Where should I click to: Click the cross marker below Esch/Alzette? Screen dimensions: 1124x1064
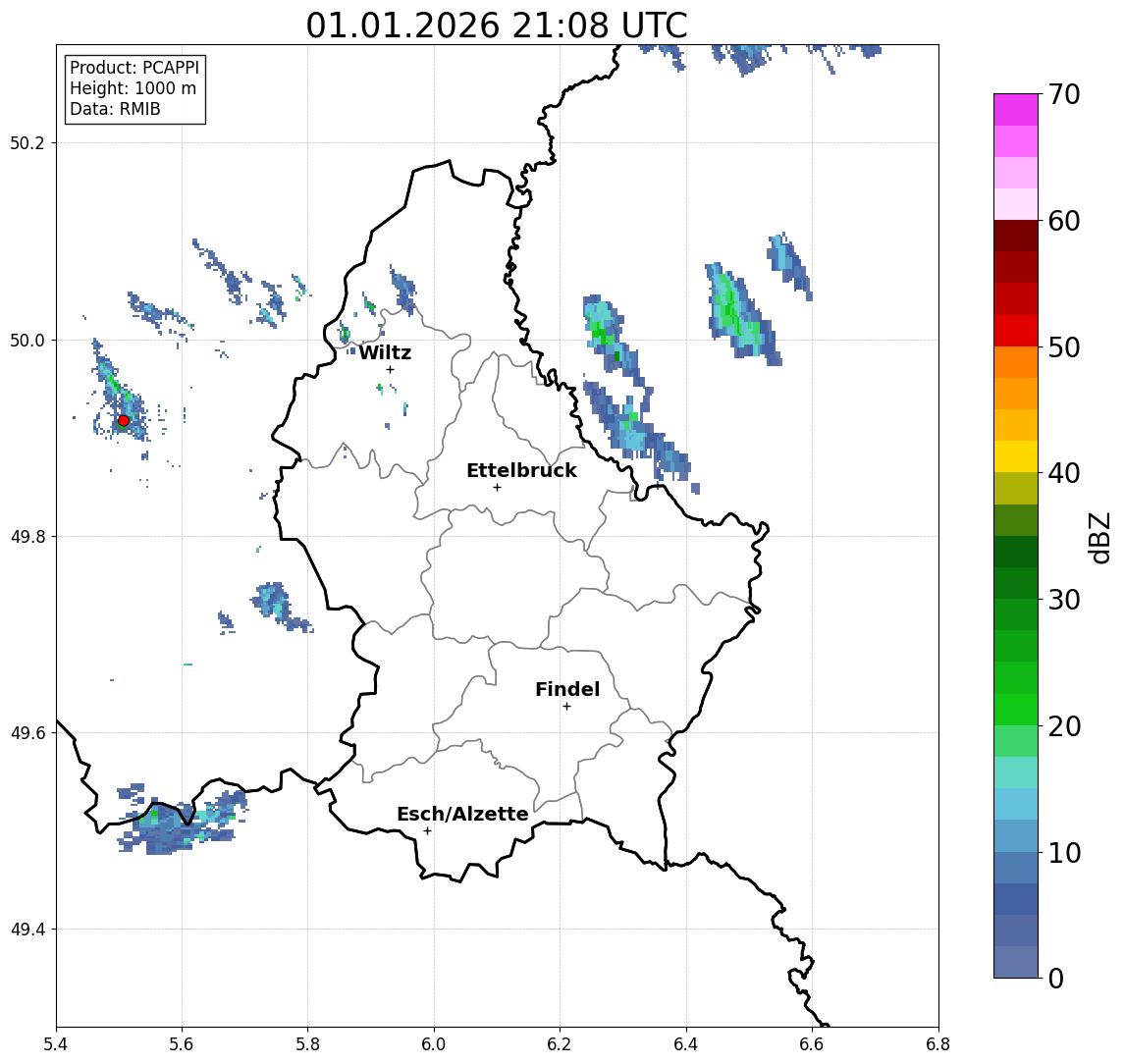coord(427,831)
